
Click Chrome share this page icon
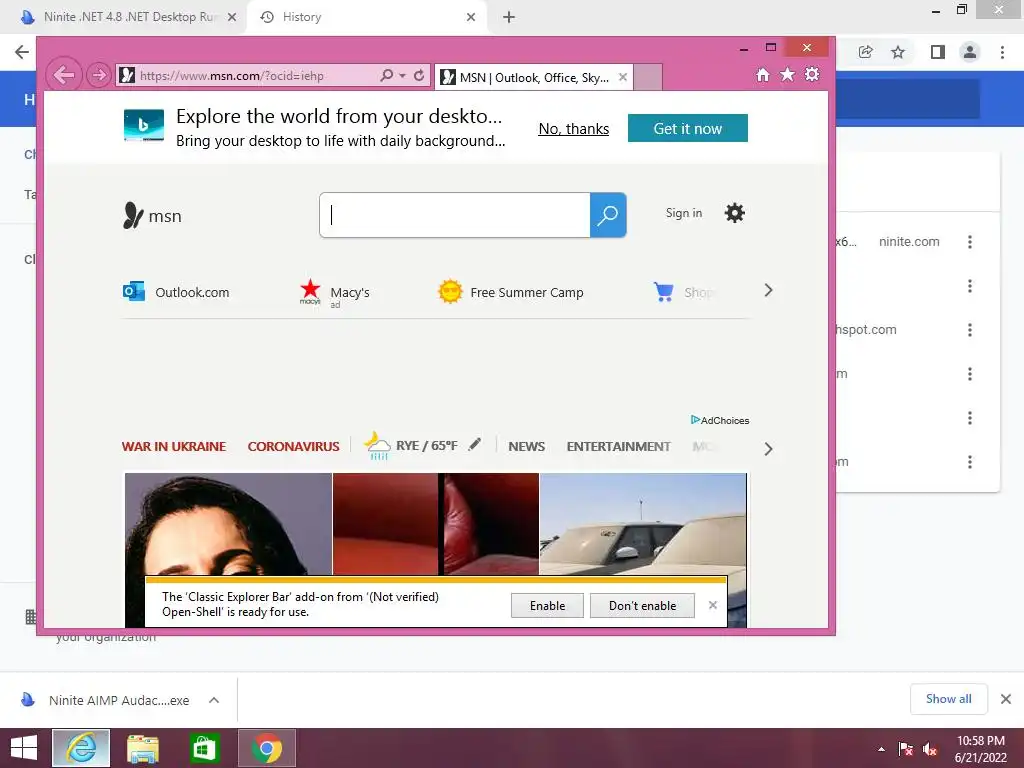pyautogui.click(x=866, y=52)
